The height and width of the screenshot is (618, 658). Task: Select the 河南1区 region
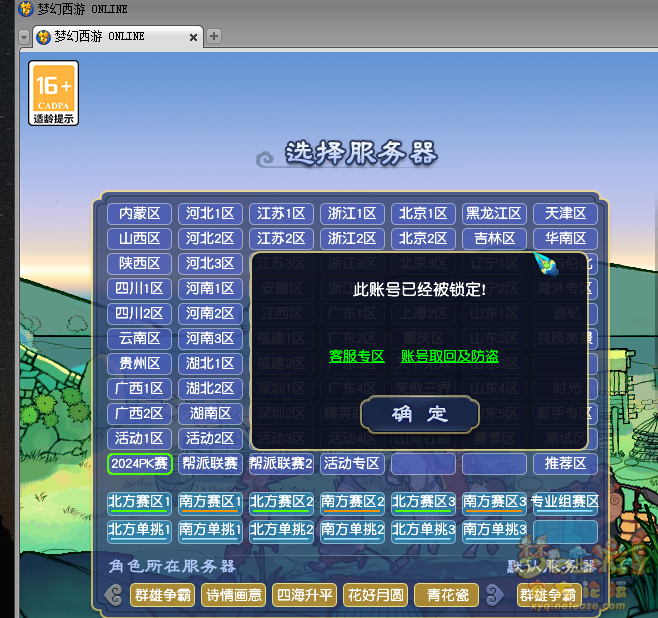(x=210, y=289)
